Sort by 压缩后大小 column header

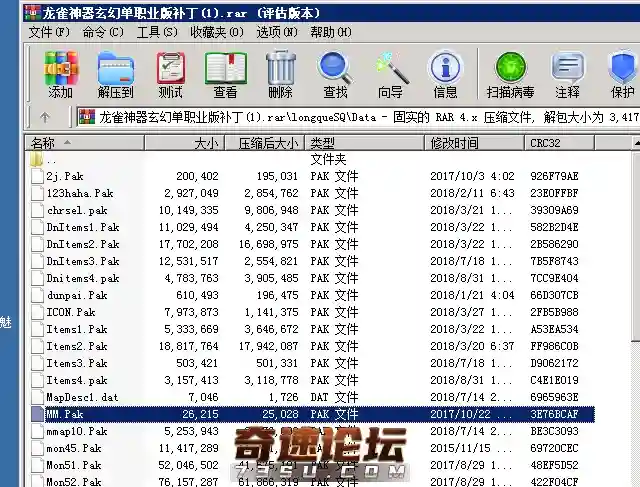point(264,143)
